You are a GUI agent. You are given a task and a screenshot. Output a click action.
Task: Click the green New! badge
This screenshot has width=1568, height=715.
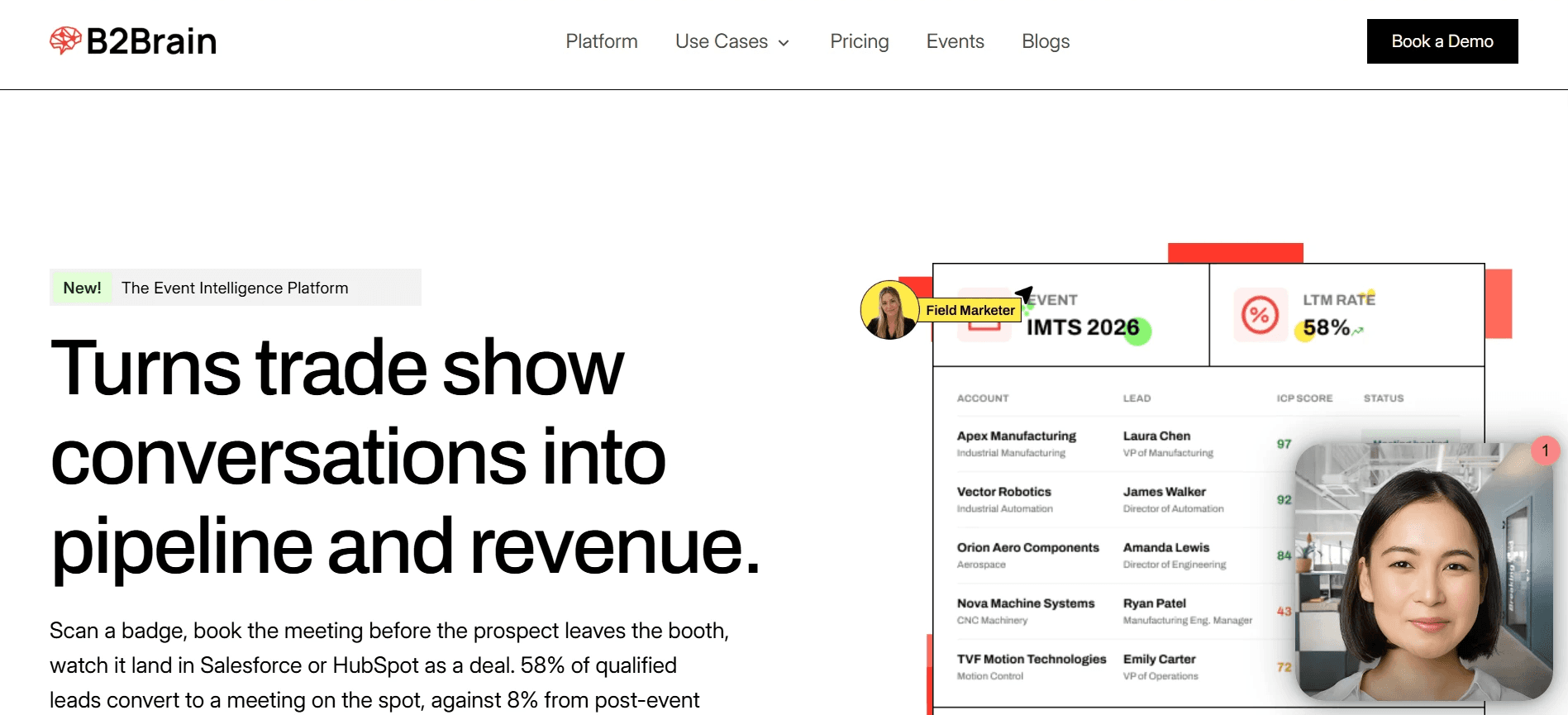pos(83,288)
